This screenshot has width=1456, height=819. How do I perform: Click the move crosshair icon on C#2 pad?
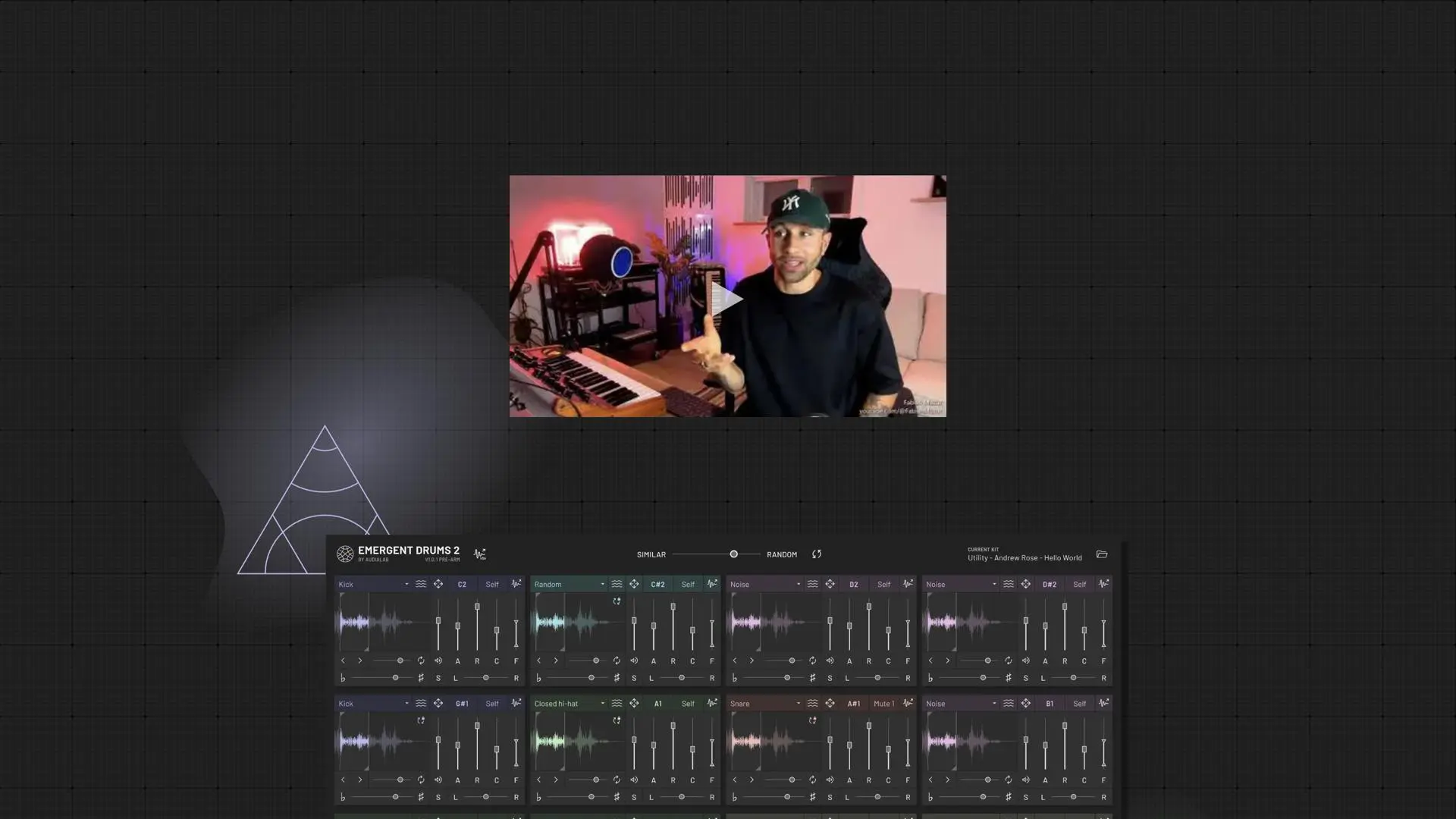634,584
